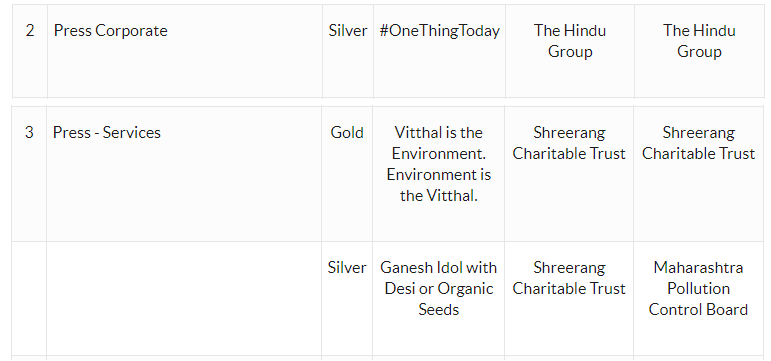
Task: Click the Gold award cell
Action: click(347, 174)
